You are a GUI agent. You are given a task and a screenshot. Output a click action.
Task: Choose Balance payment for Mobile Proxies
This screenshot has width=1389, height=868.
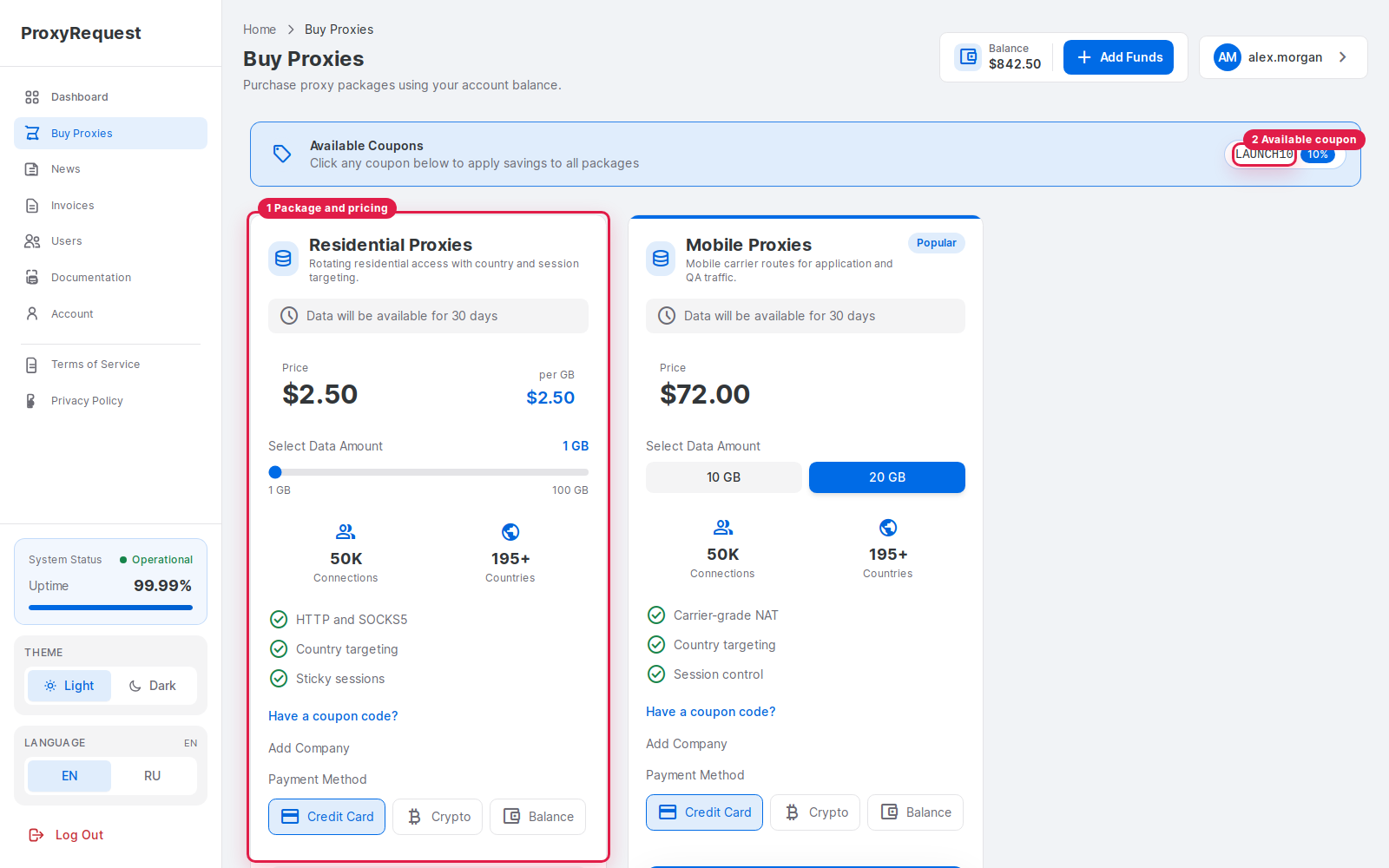(x=916, y=812)
